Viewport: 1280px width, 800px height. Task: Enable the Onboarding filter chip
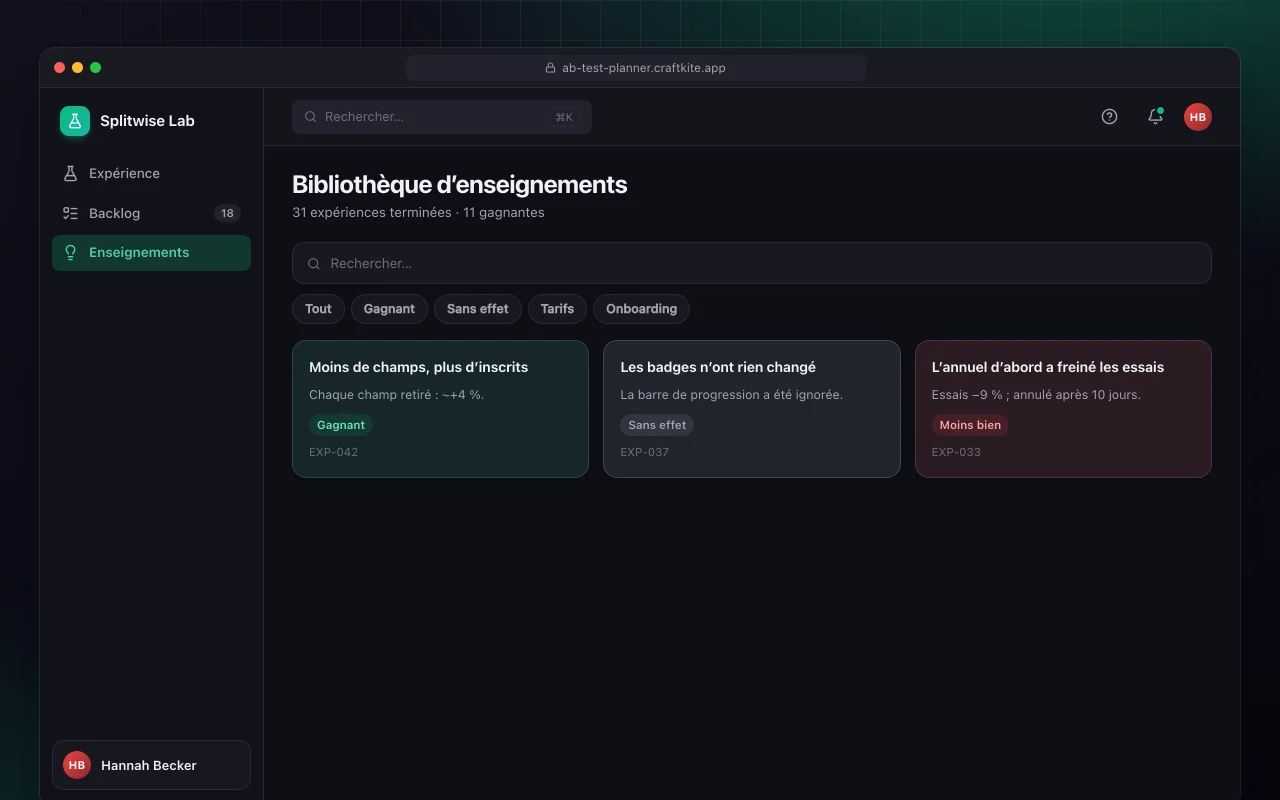pos(641,309)
